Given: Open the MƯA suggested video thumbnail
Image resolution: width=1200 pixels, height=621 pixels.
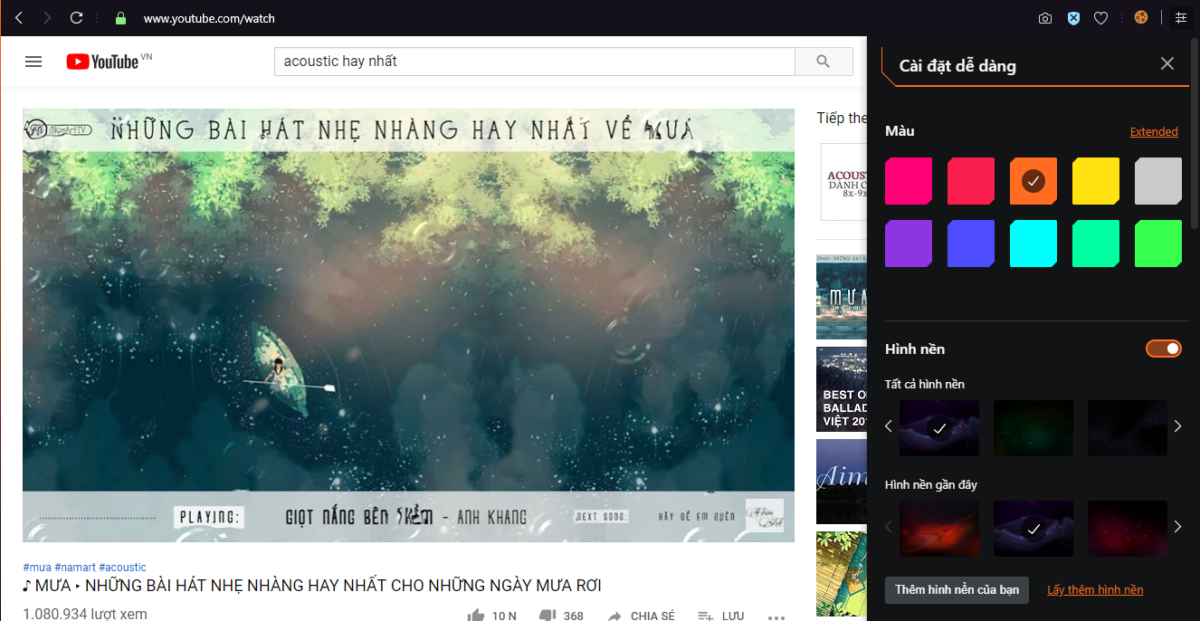Looking at the screenshot, I should [841, 297].
